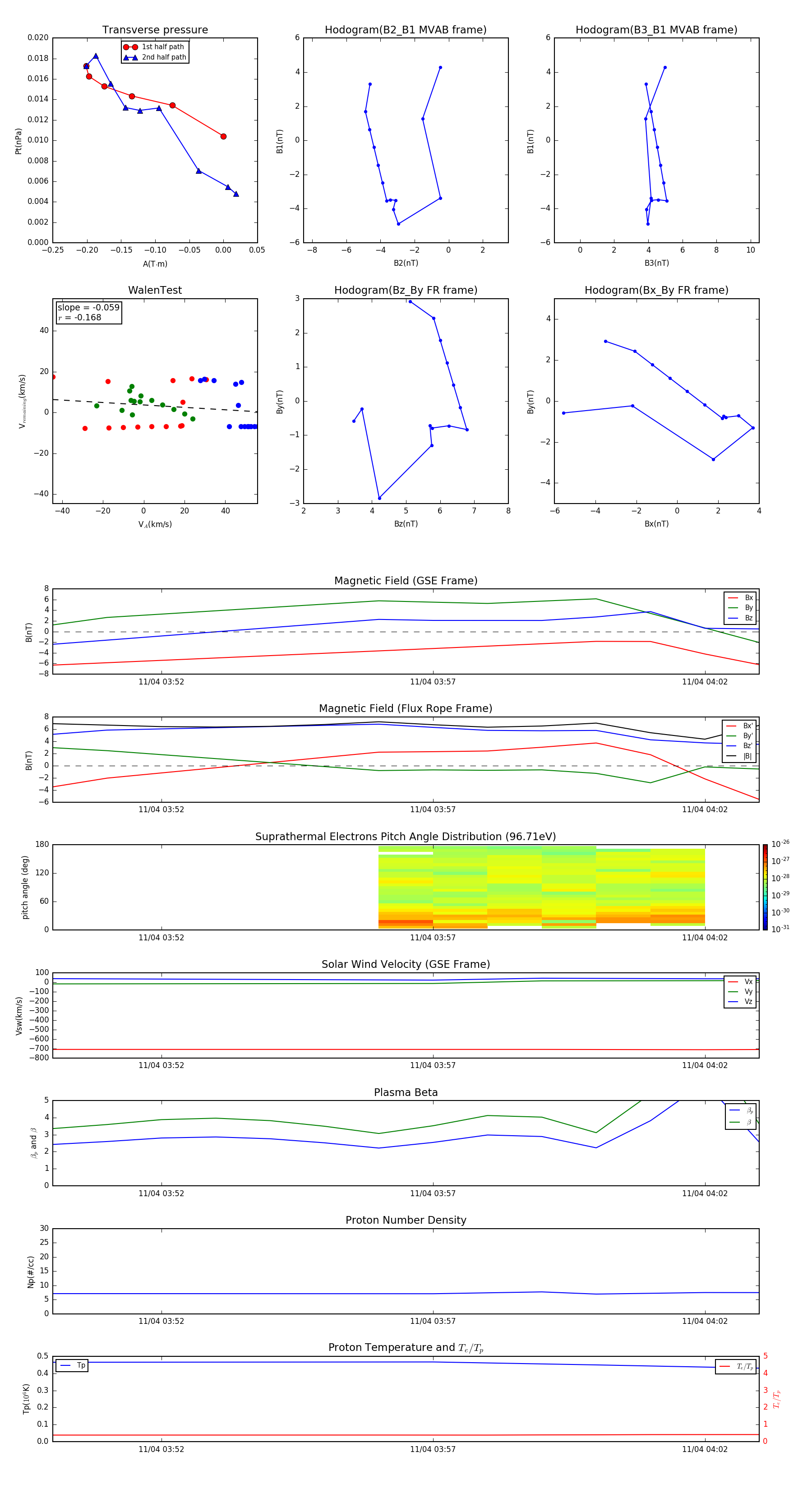Click the Tp legend in Proton Temperature plot

pos(72,1365)
